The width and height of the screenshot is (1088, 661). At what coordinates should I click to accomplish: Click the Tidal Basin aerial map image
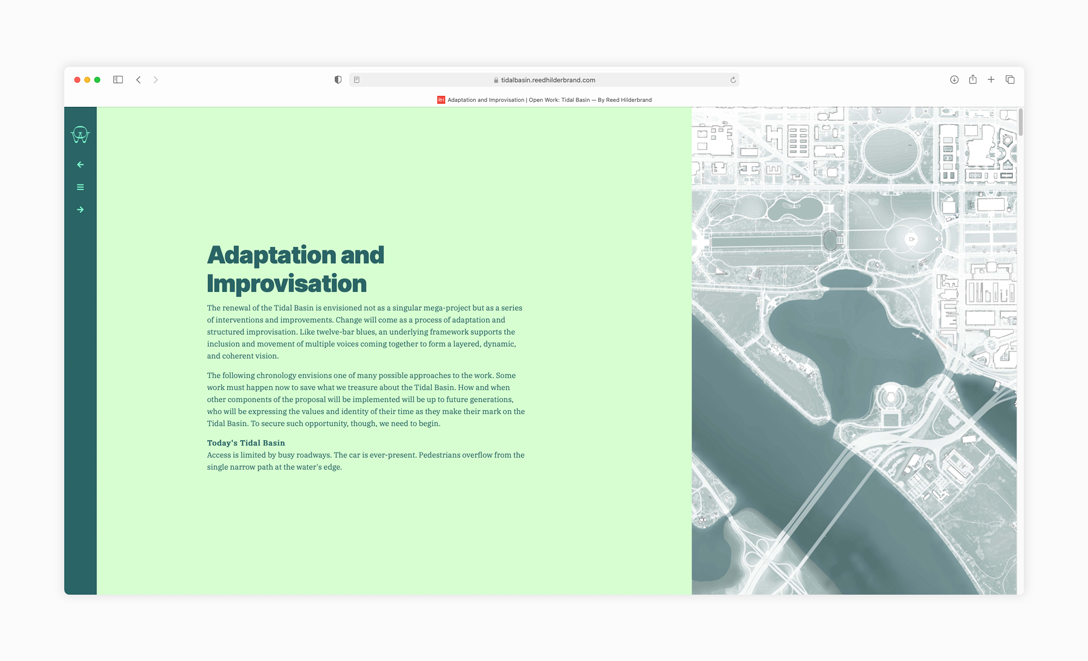(853, 350)
